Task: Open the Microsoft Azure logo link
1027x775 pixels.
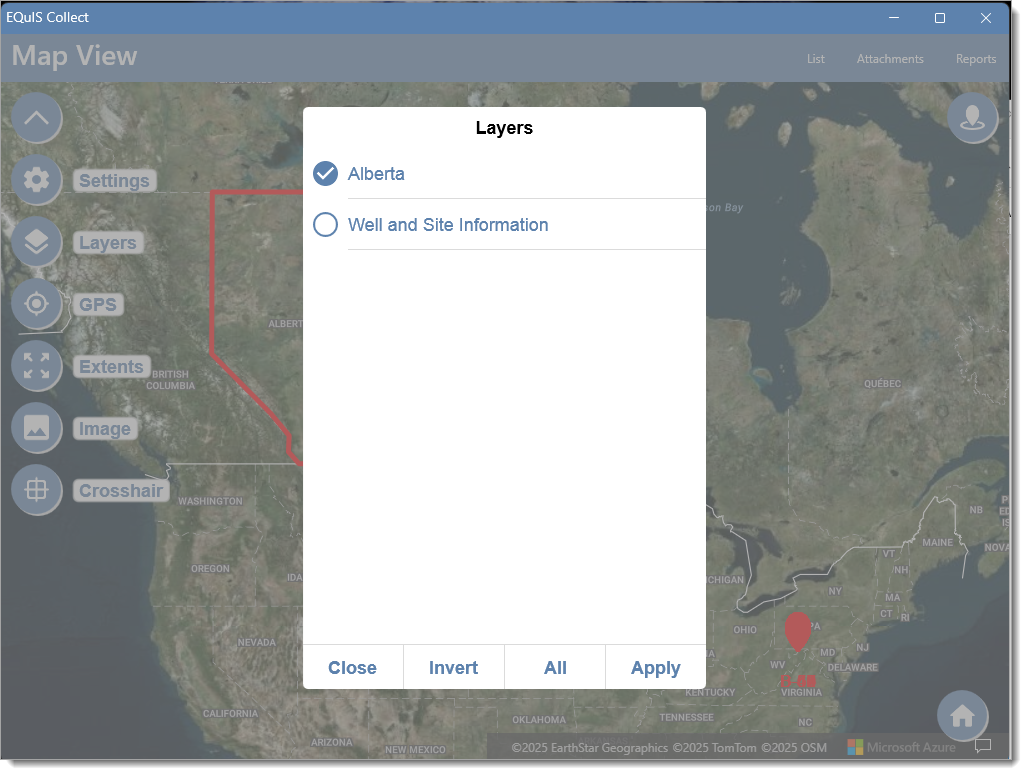Action: [x=901, y=747]
